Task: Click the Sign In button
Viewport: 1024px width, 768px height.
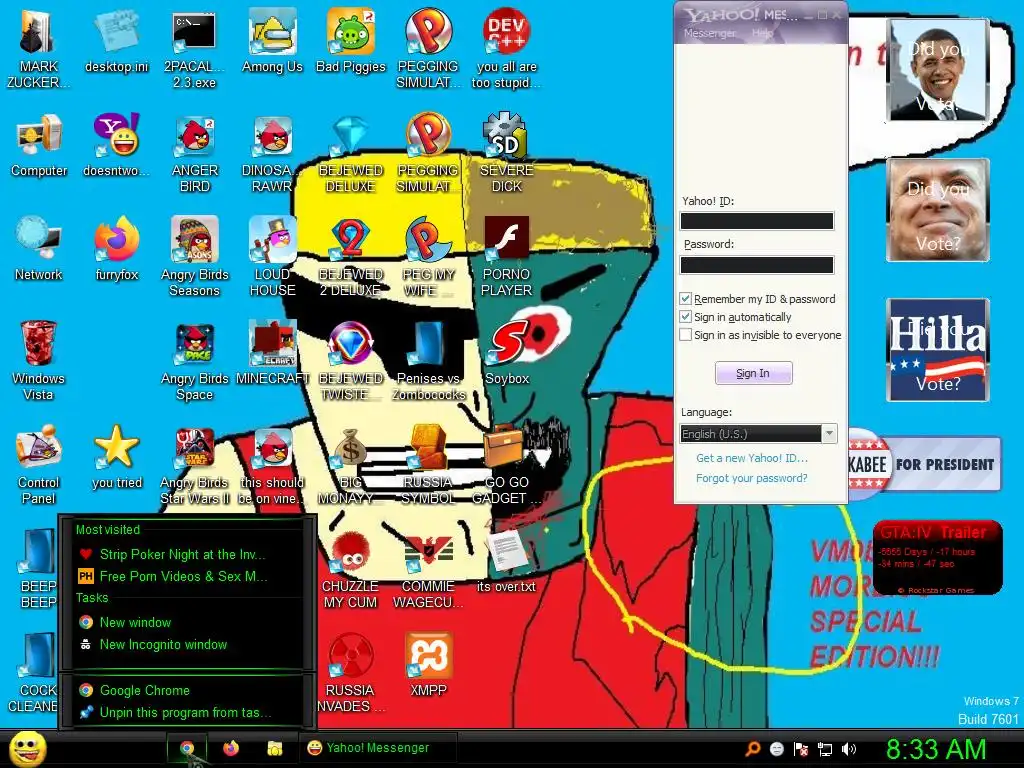Action: click(x=754, y=373)
